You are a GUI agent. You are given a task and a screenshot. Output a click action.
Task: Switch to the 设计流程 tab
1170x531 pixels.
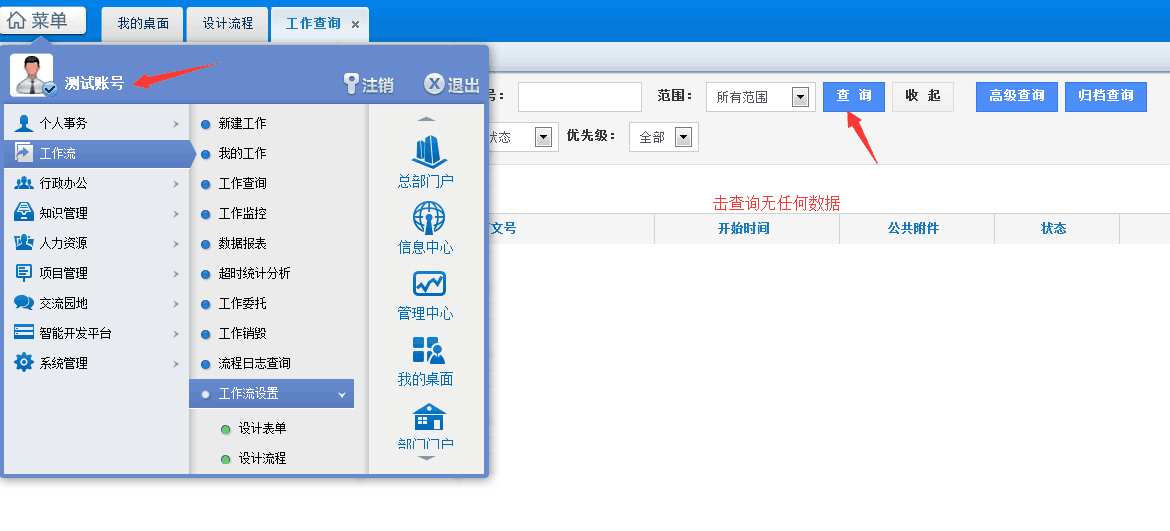click(x=227, y=23)
